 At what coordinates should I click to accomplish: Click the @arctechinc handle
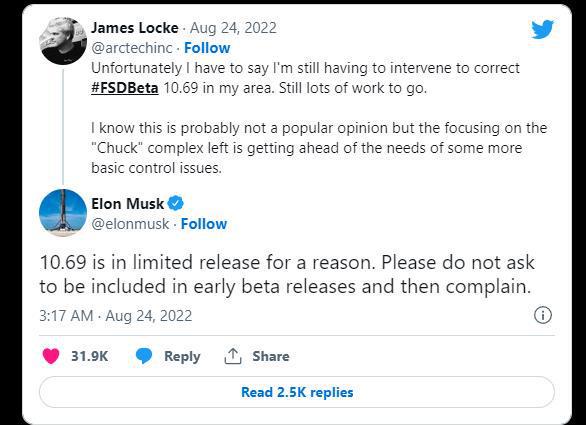[132, 48]
